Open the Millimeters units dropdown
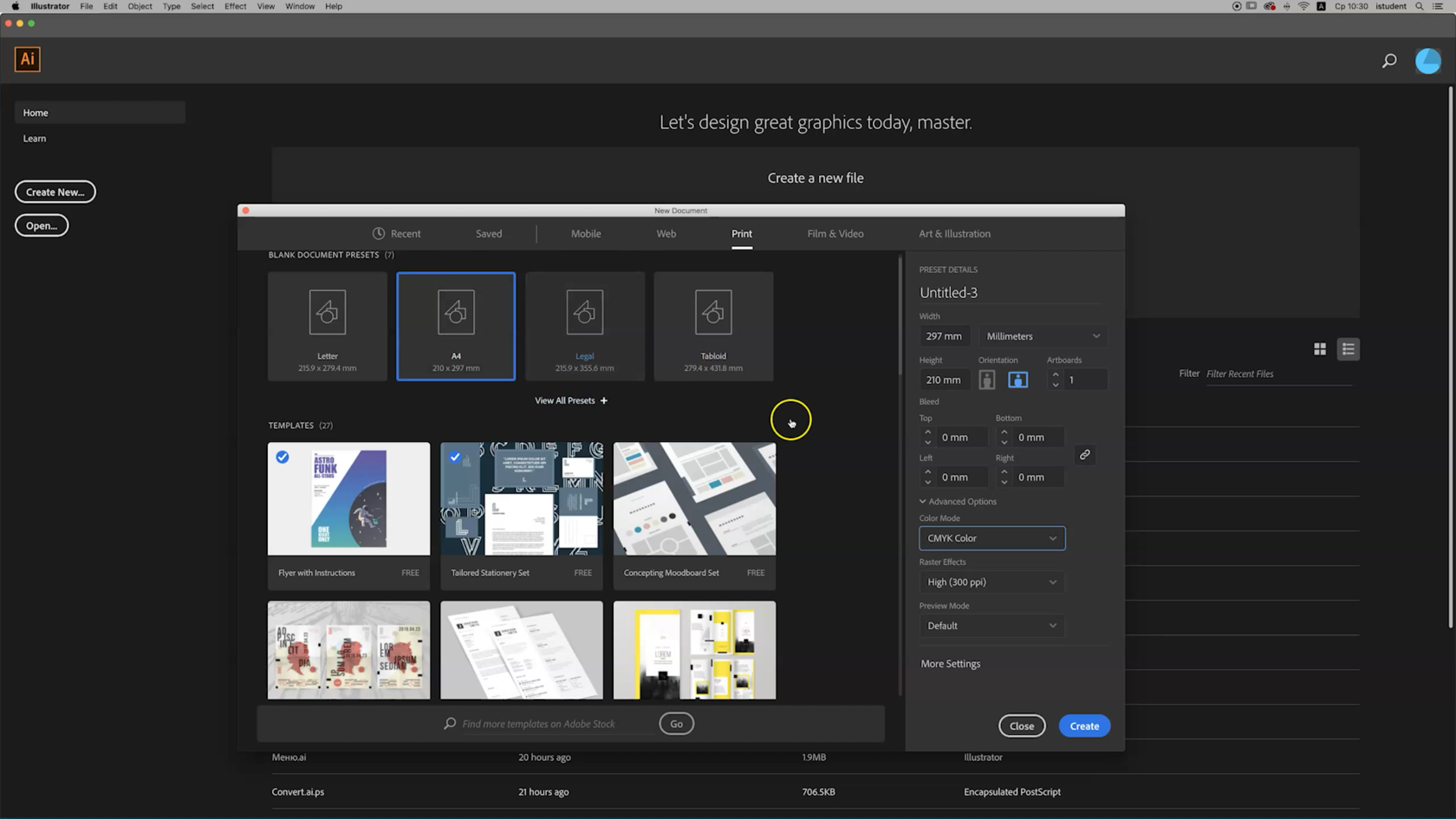Viewport: 1456px width, 819px height. tap(1043, 336)
